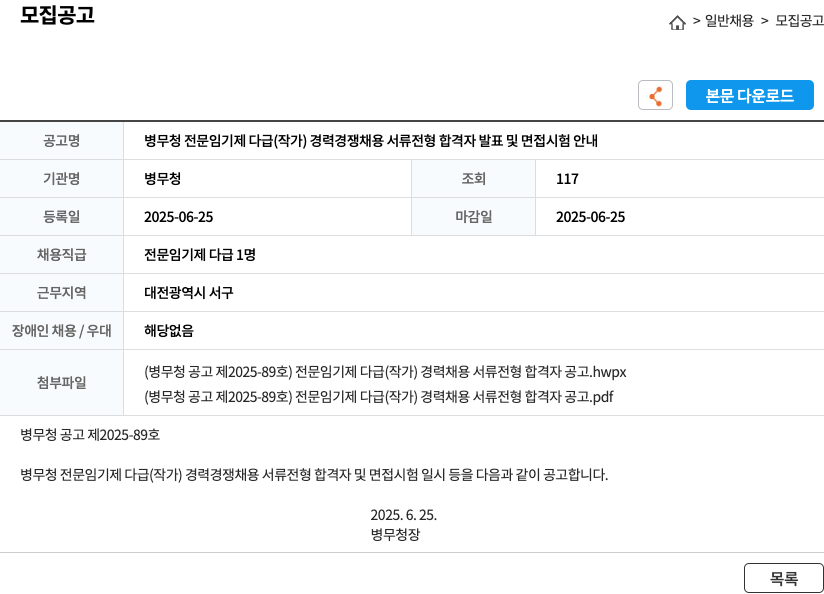Click the body sentence ending in 공고합니다
The width and height of the screenshot is (824, 594).
pos(314,475)
